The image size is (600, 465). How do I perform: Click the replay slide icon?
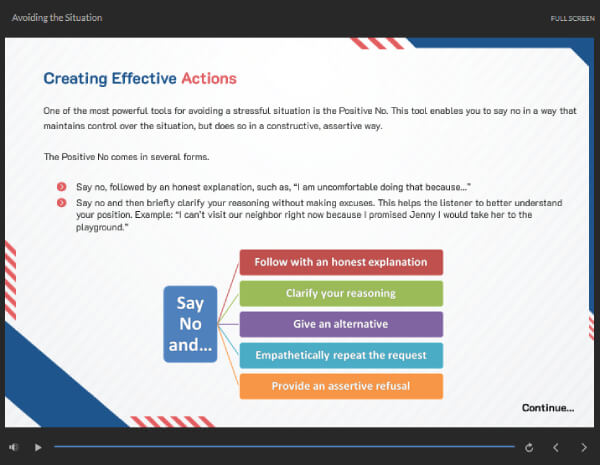529,447
